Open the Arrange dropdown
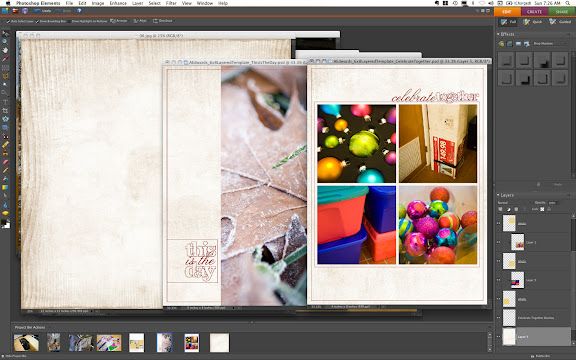The width and height of the screenshot is (576, 360). (119, 21)
